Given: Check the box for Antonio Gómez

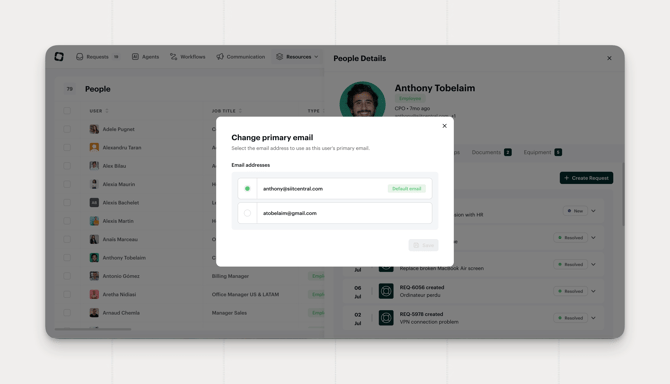Looking at the screenshot, I should click(x=67, y=276).
